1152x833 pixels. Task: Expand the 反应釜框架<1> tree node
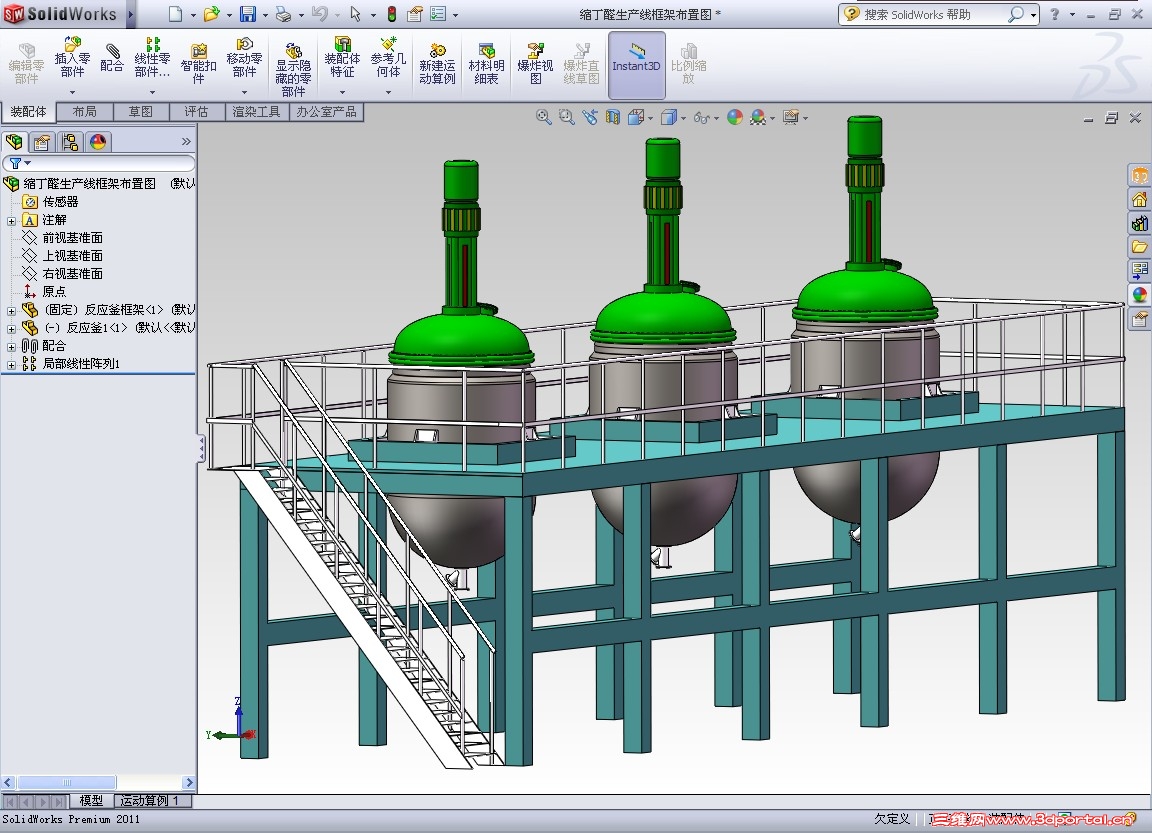coord(11,310)
